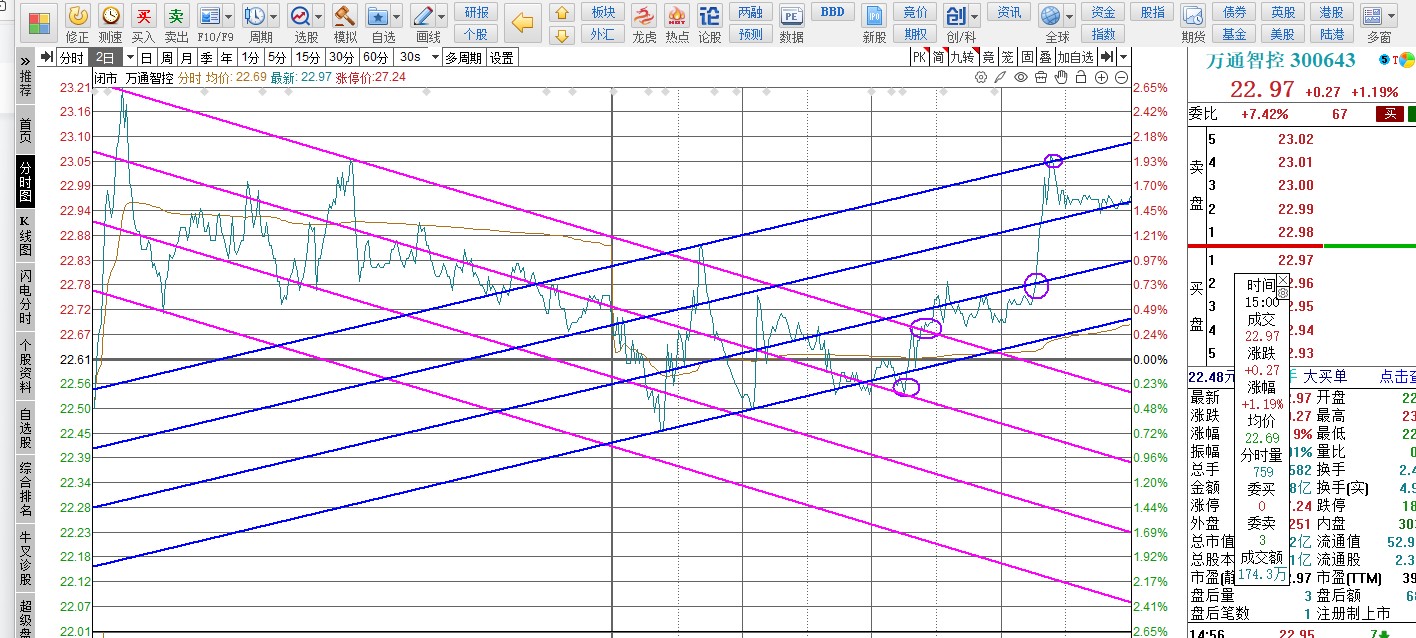Viewport: 1416px width, 638px height.
Task: Open the 测速 speed test tool
Action: point(111,16)
